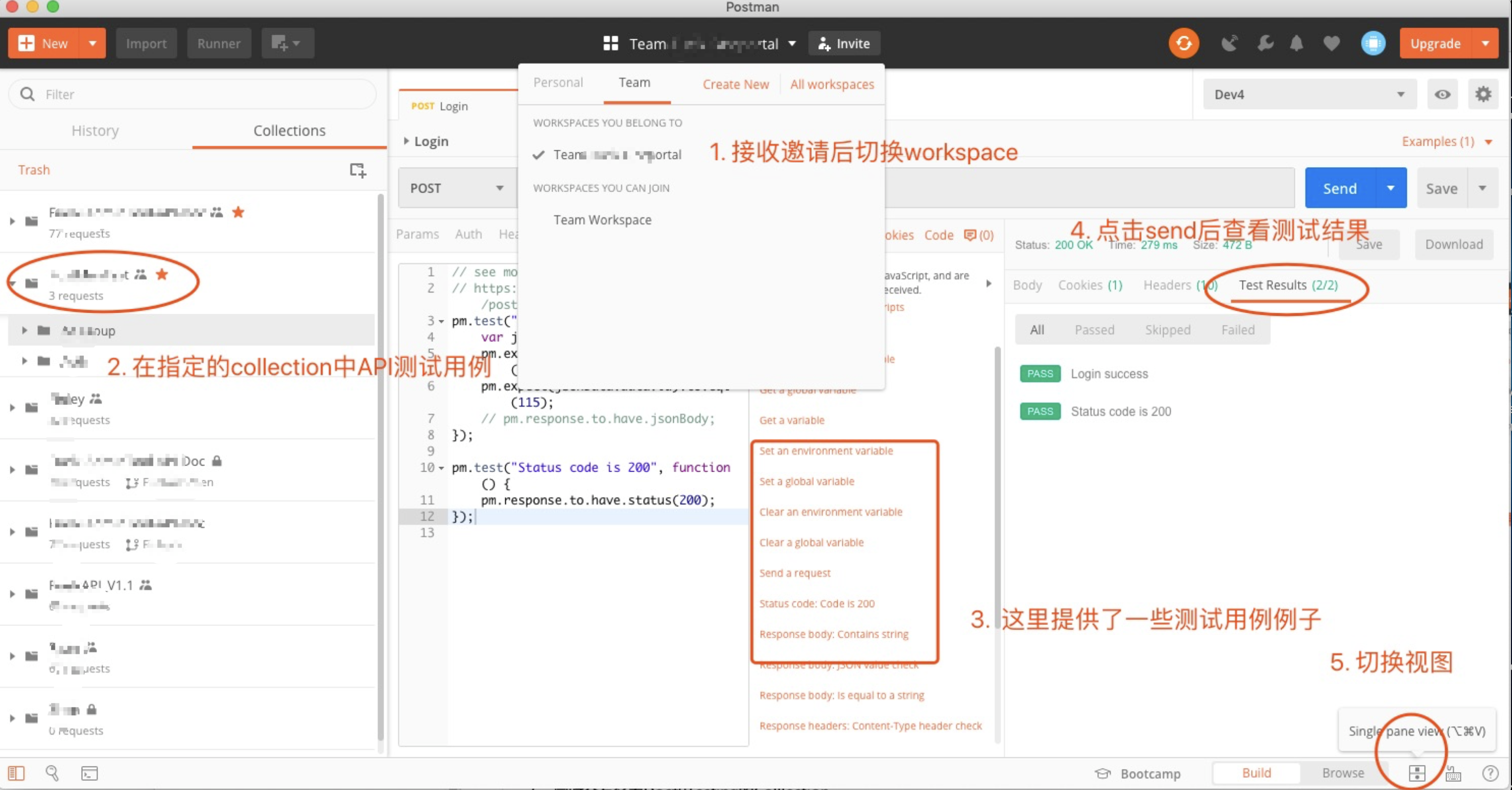Expand the POST method dropdown
Image resolution: width=1512 pixels, height=790 pixels.
click(x=457, y=189)
